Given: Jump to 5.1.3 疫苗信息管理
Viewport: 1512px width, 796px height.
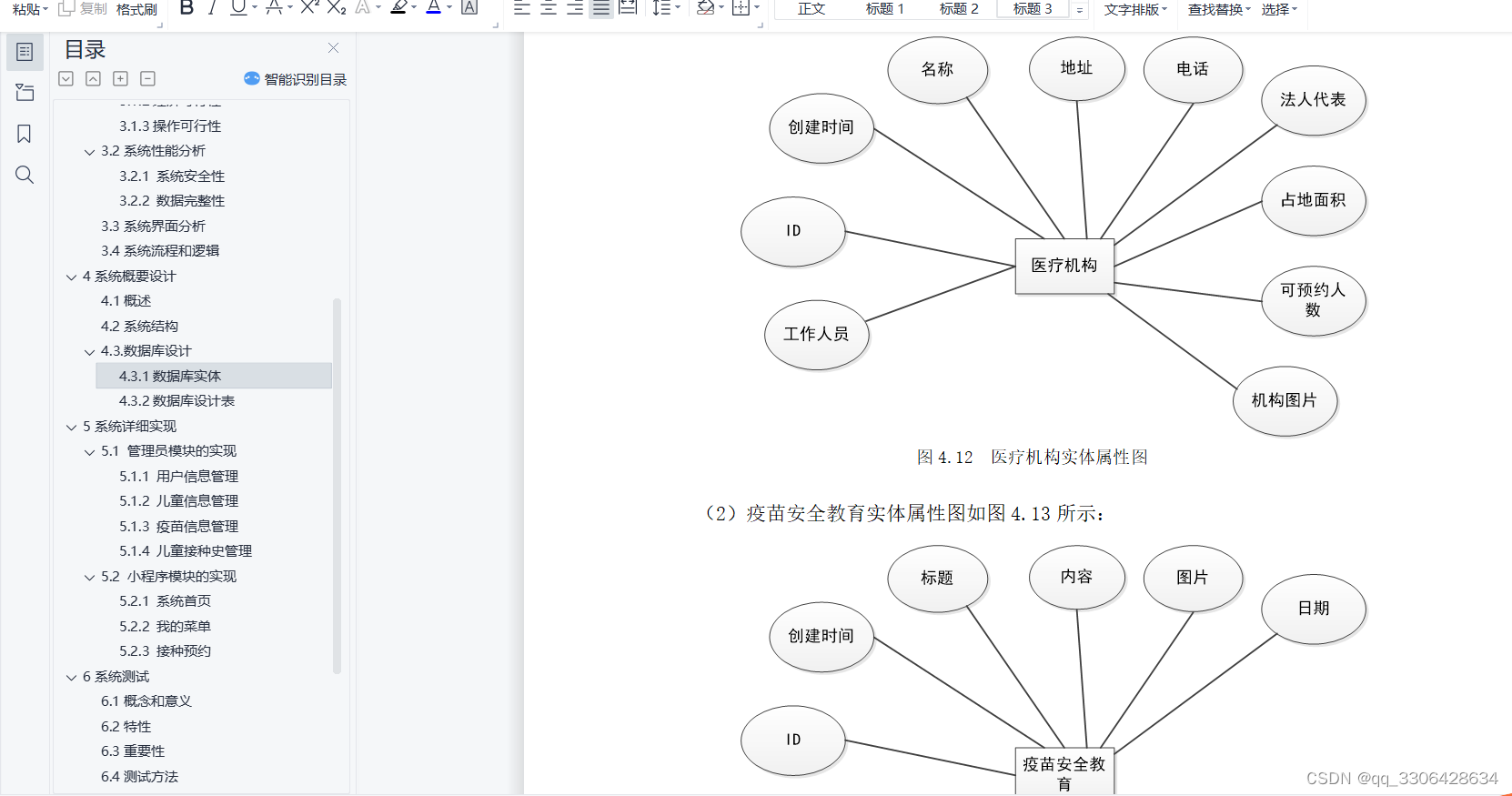Looking at the screenshot, I should point(178,526).
